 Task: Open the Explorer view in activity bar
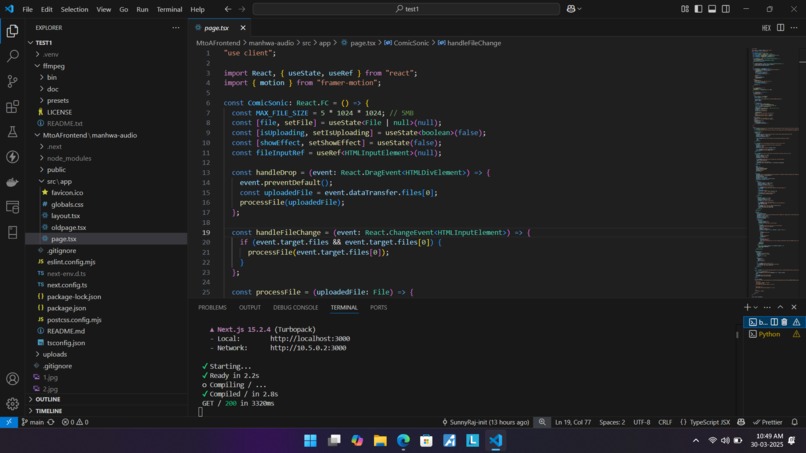[12, 31]
